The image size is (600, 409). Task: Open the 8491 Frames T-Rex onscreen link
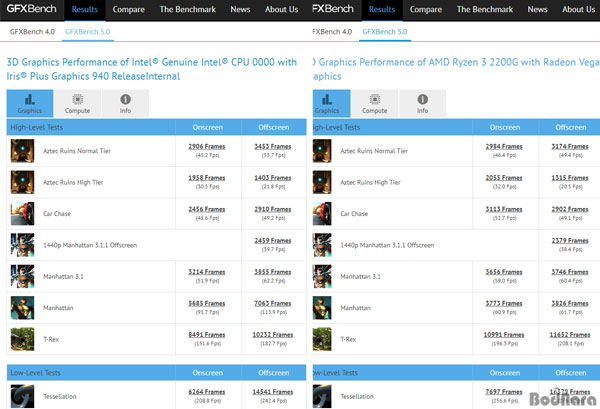[207, 335]
